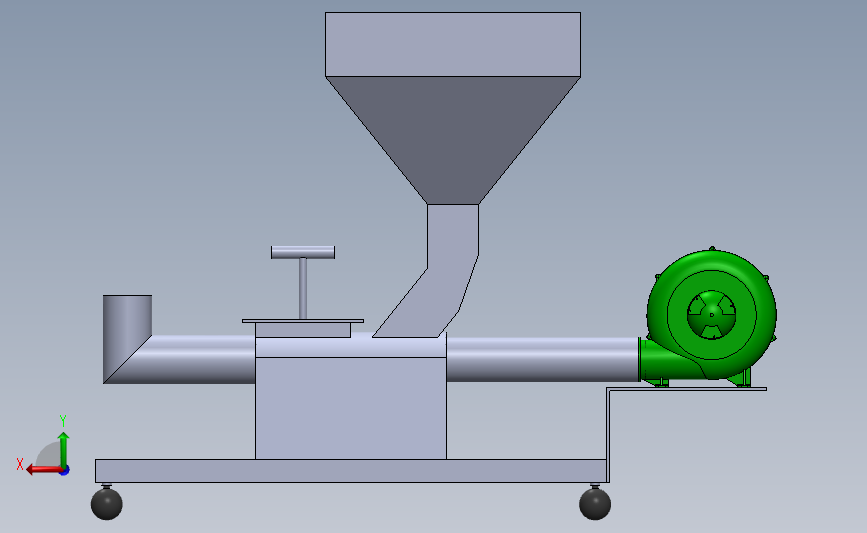Click the red X axis arrow on the triad

[43, 470]
